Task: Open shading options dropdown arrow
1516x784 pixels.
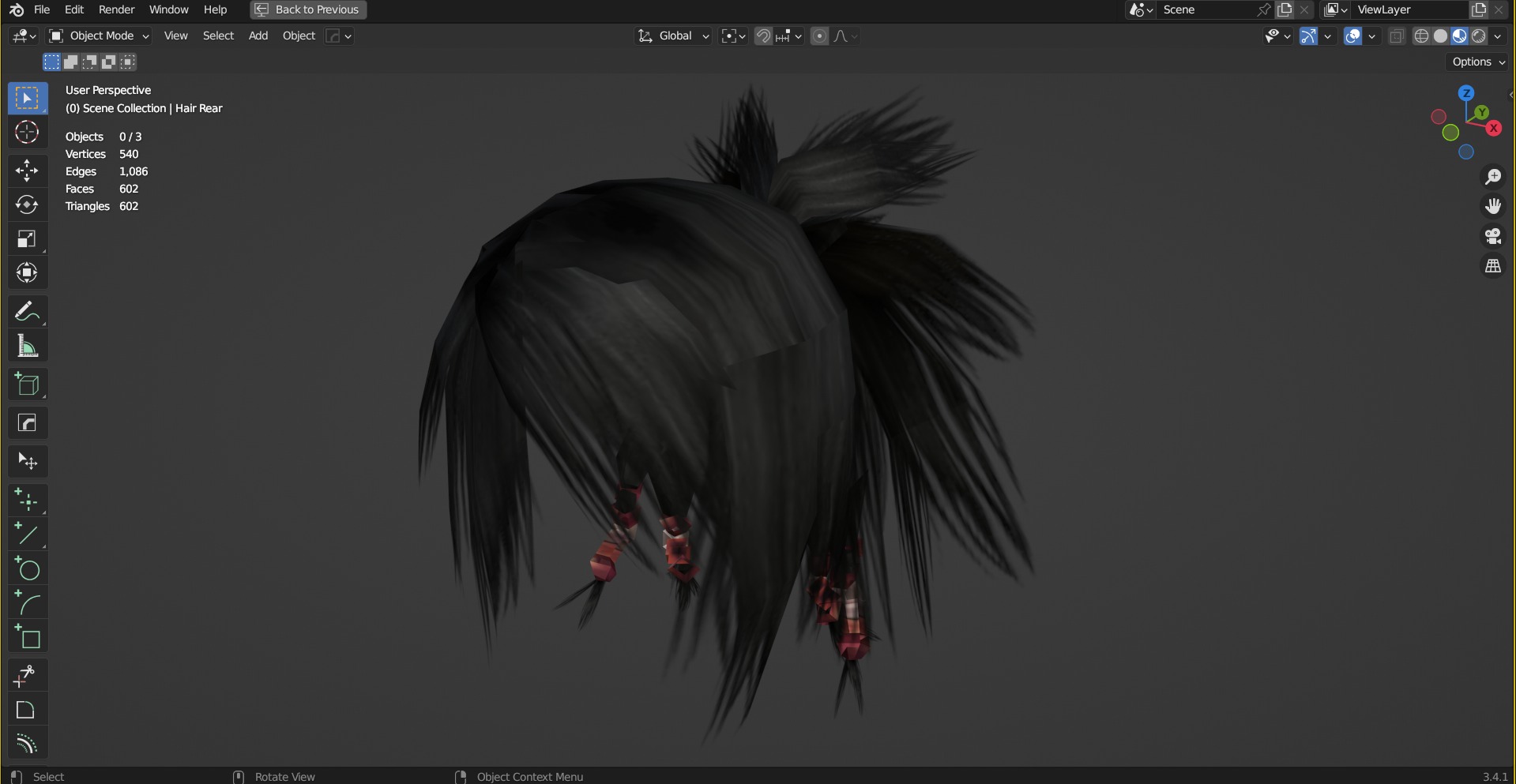Action: point(1498,36)
